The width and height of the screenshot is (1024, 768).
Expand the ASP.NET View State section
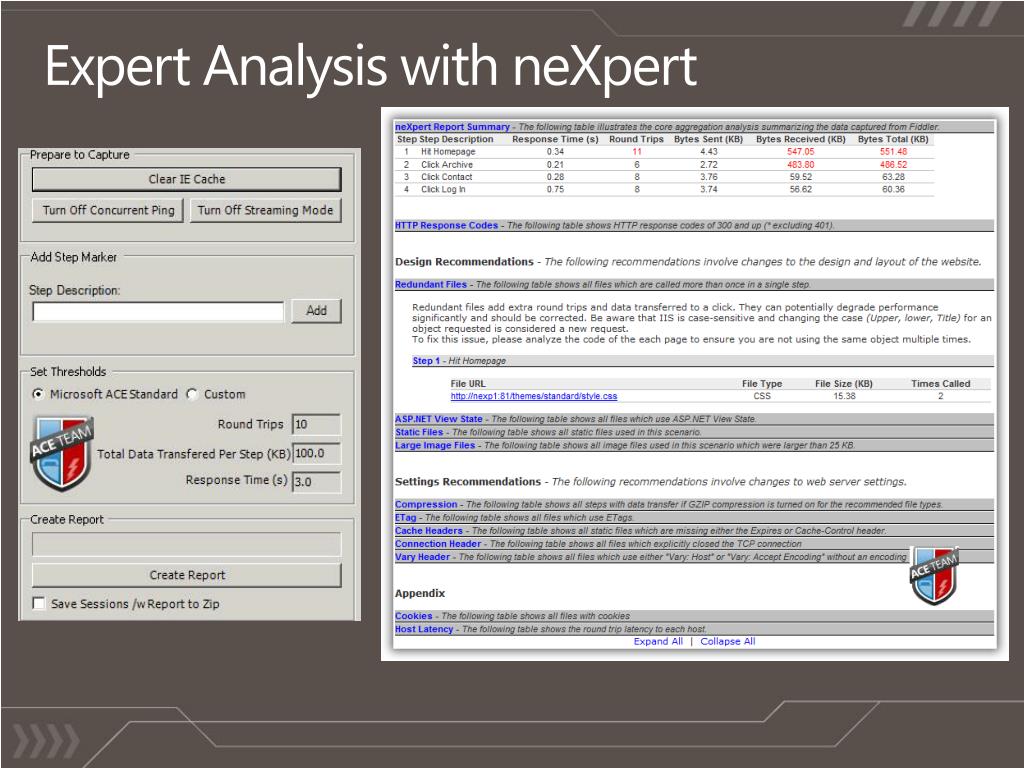pyautogui.click(x=439, y=419)
